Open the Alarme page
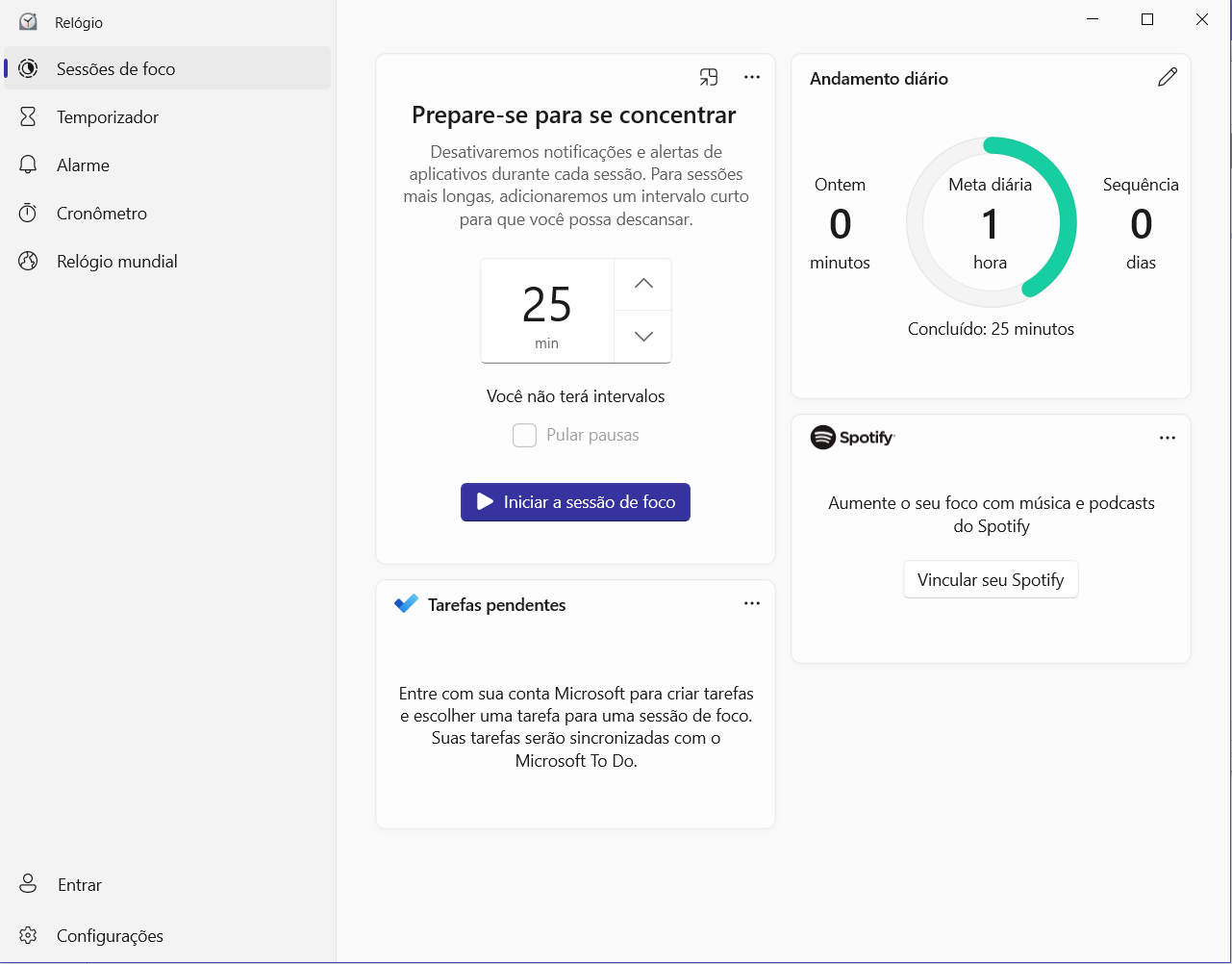The height and width of the screenshot is (964, 1232). (167, 165)
